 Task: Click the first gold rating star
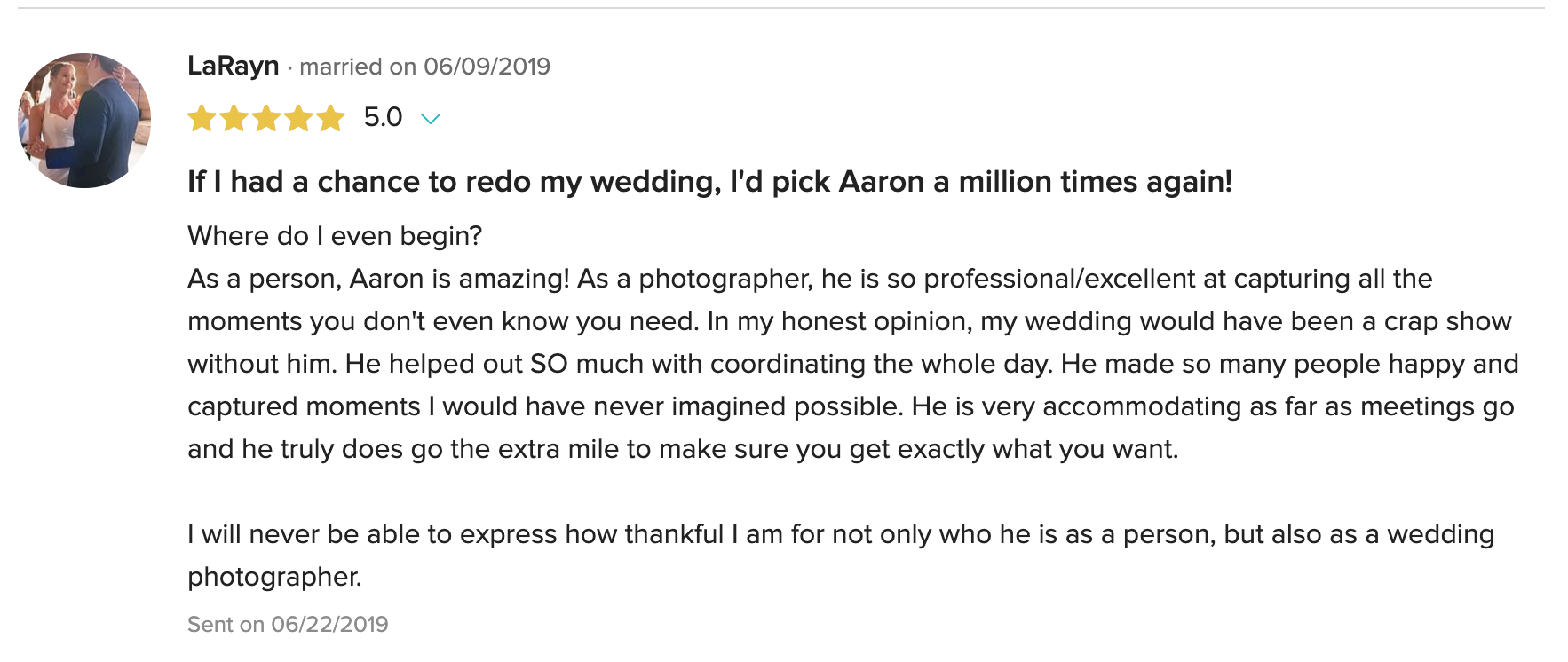pos(202,118)
